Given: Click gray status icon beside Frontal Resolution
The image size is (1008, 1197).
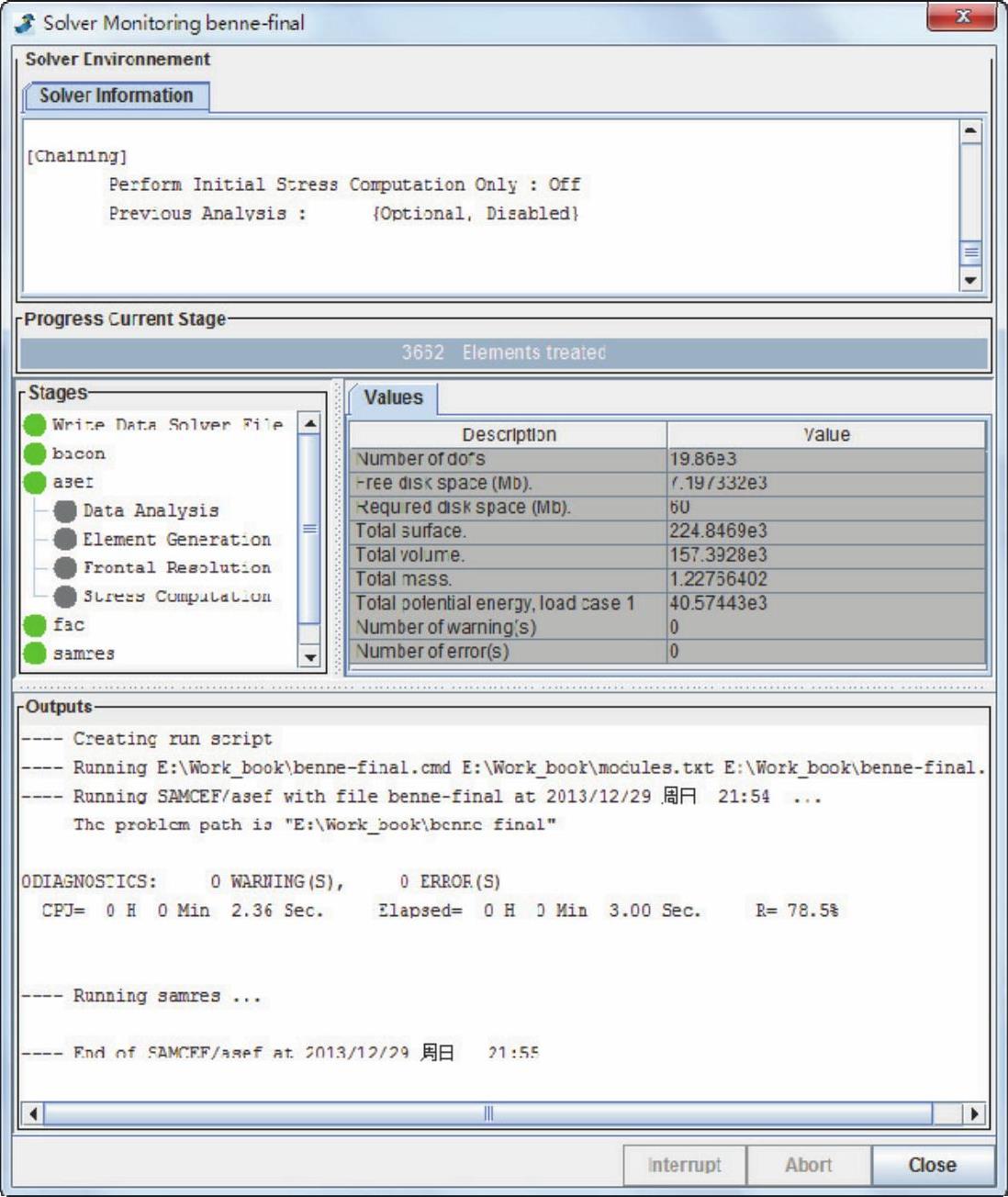Looking at the screenshot, I should click(65, 567).
